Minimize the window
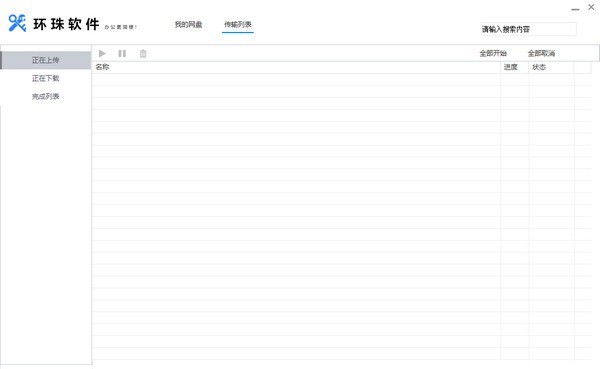 (x=575, y=8)
